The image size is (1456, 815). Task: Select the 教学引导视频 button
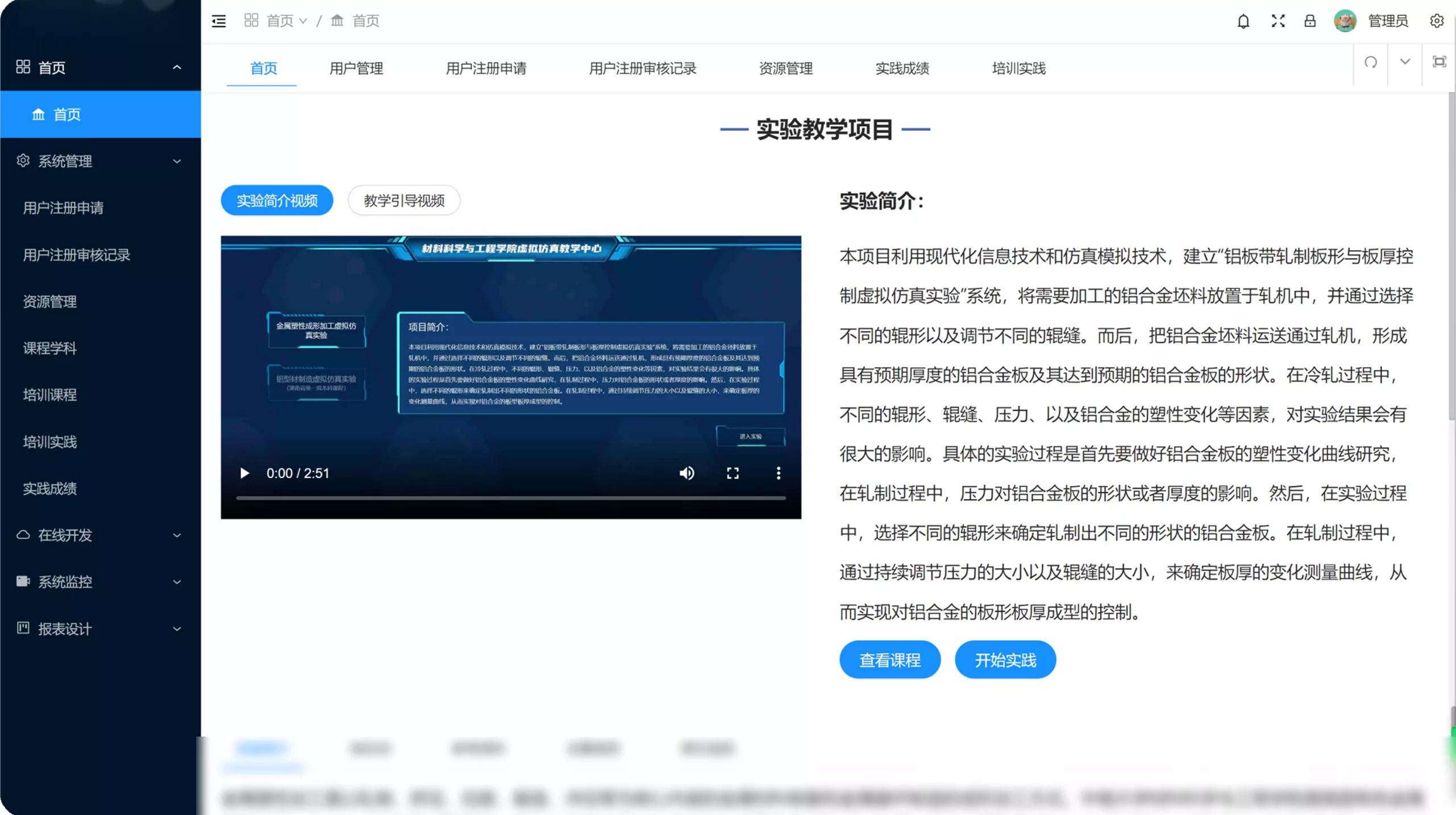pos(404,200)
